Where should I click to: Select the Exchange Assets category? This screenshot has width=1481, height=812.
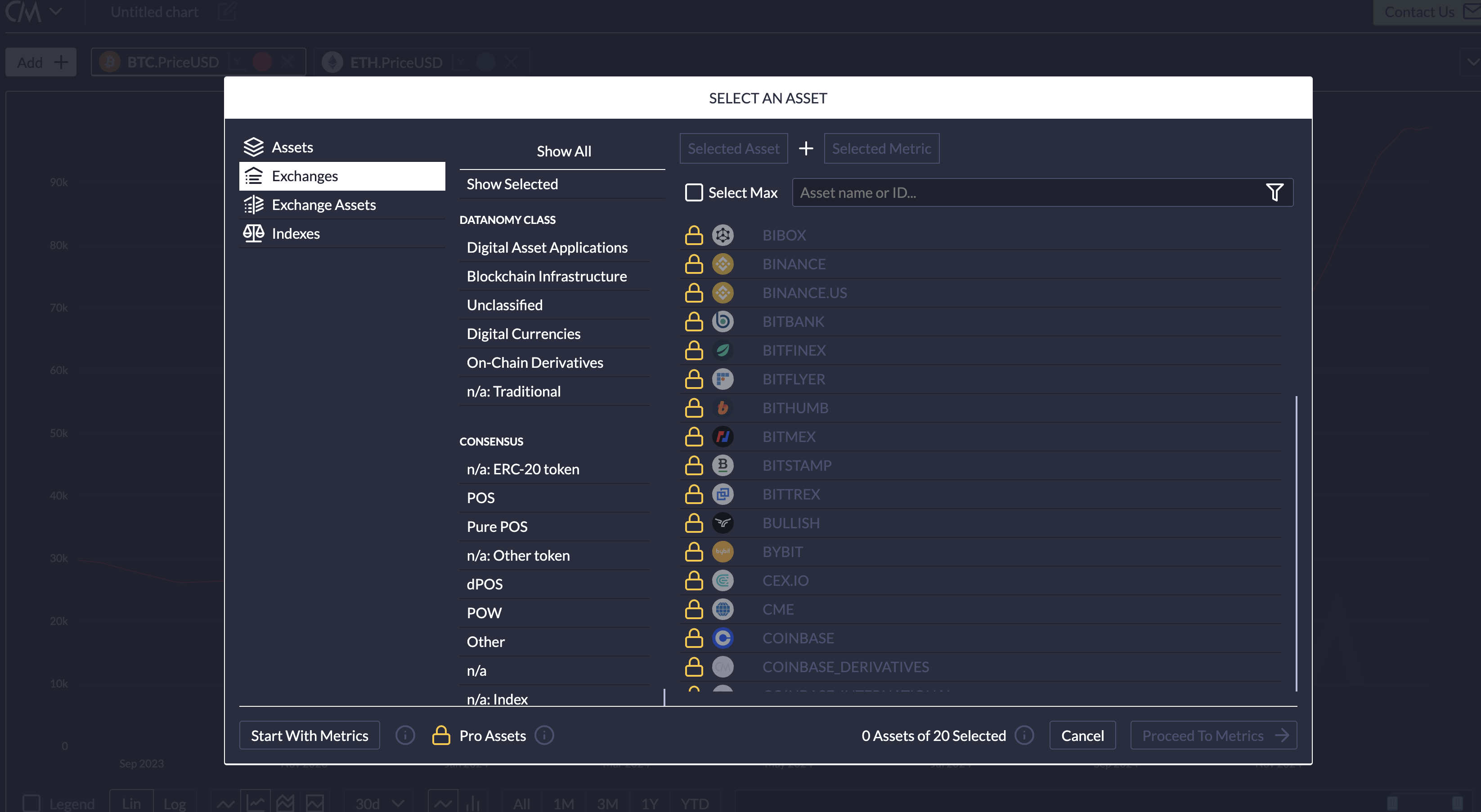point(323,205)
